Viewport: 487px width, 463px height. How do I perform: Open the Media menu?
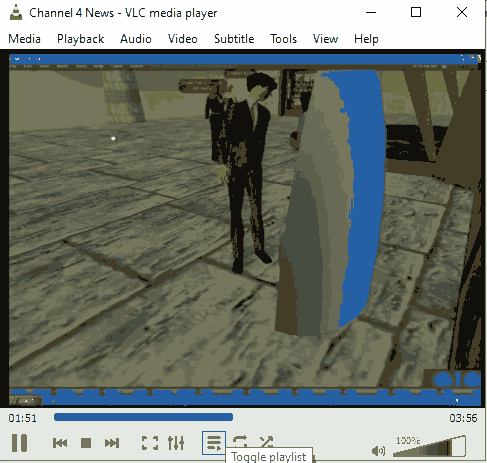[x=24, y=39]
